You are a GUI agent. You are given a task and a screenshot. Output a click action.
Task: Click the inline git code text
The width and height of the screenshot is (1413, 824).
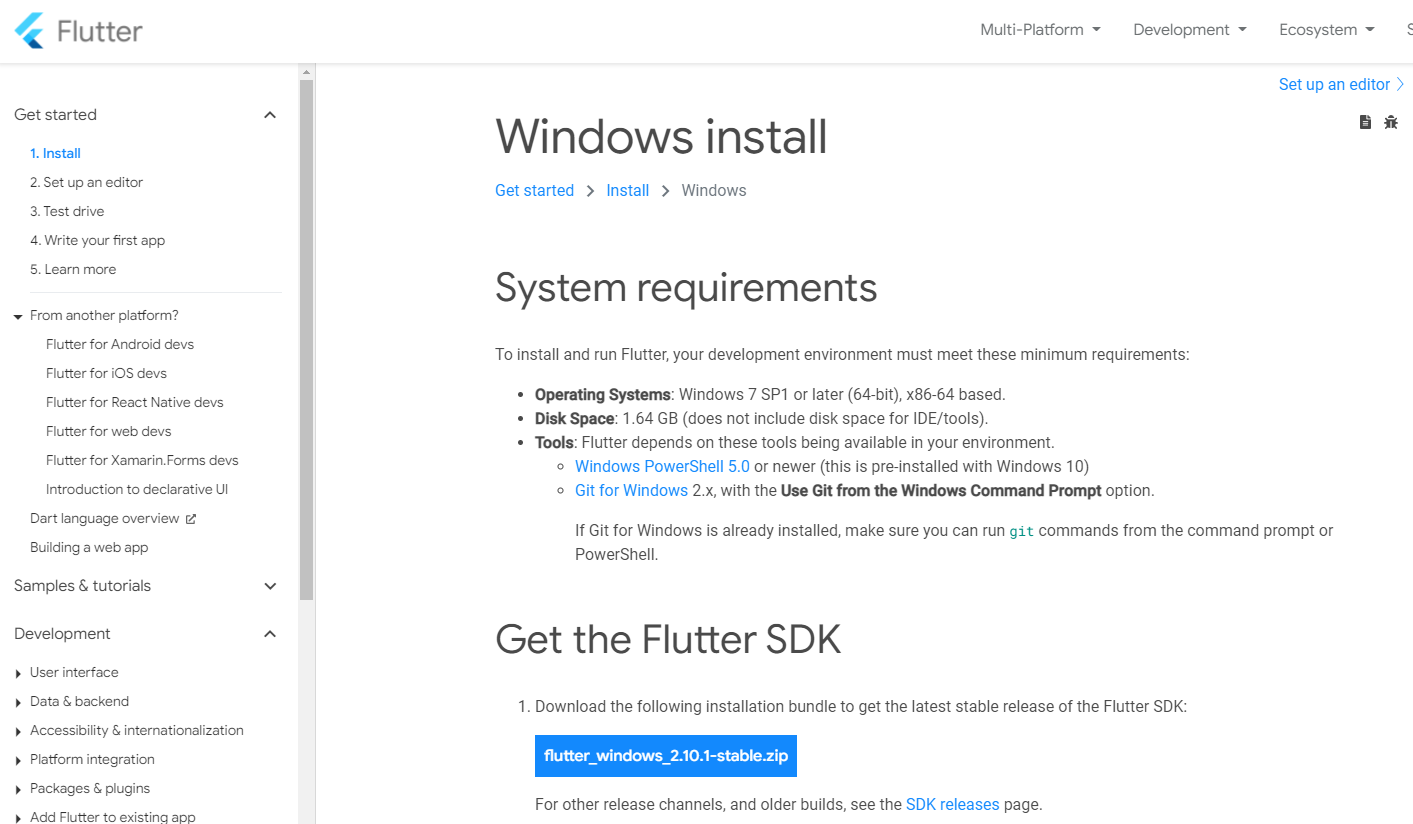tap(1021, 531)
